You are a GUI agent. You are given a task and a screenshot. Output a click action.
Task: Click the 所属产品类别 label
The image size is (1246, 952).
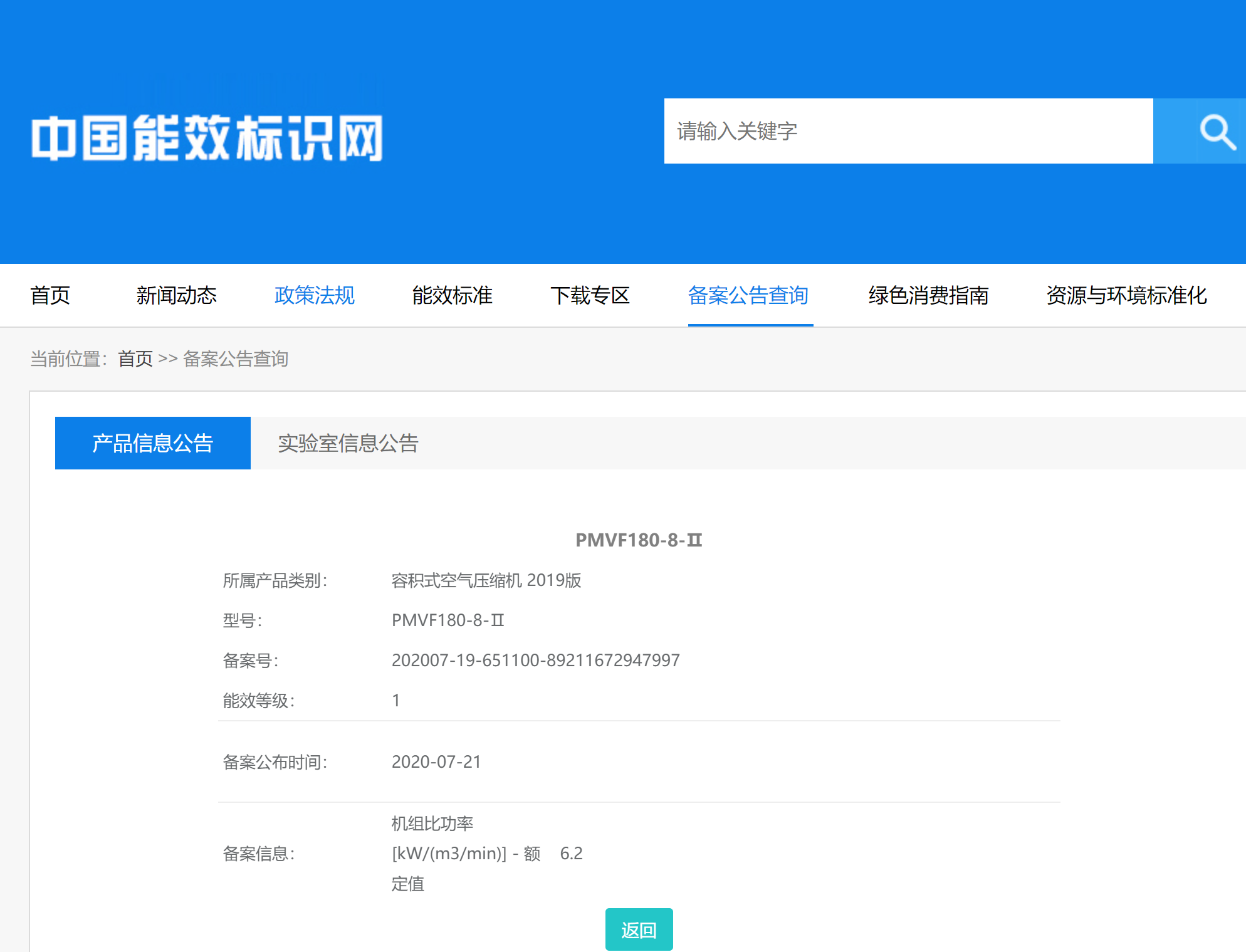point(275,580)
